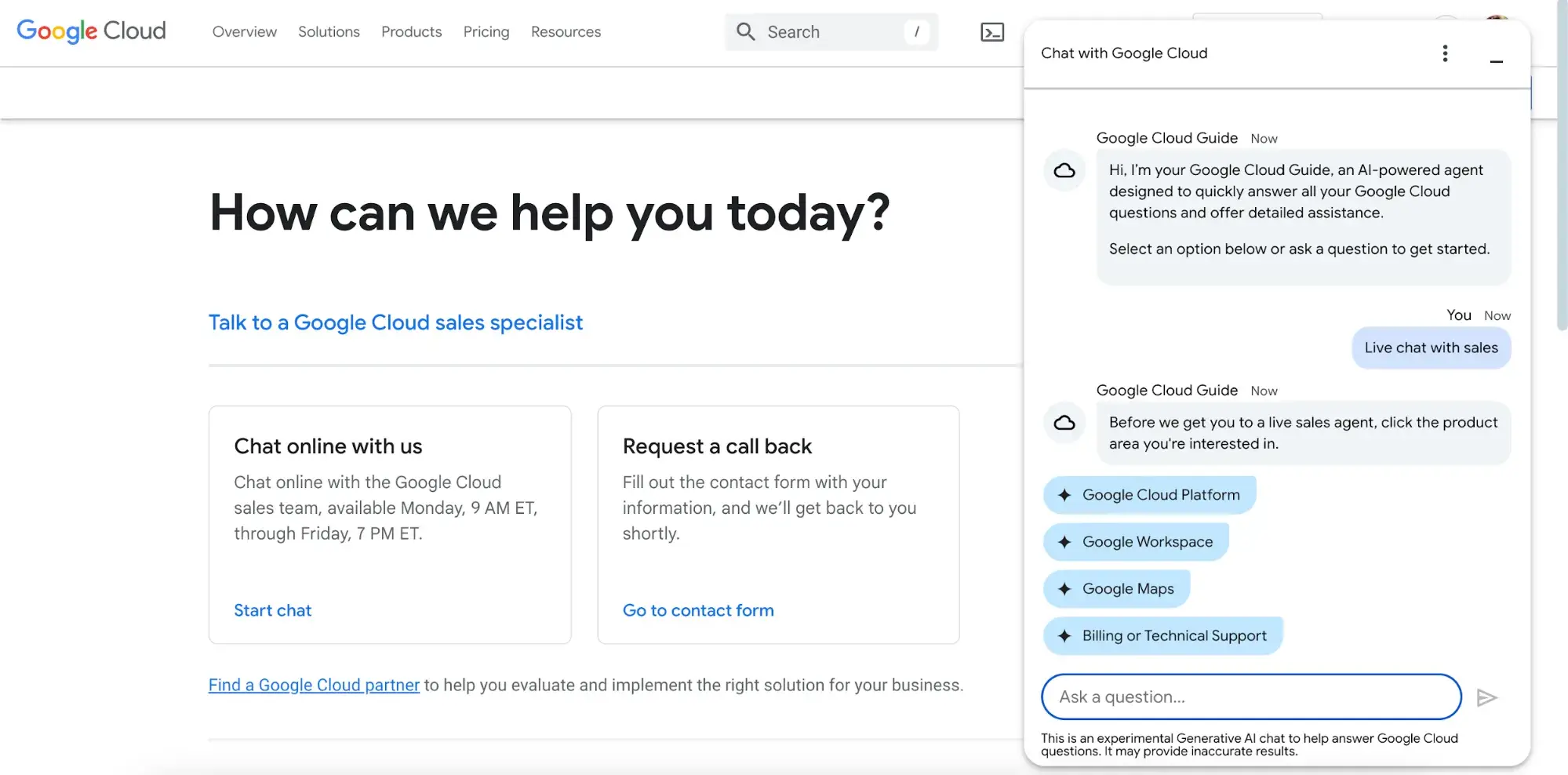Viewport: 1568px width, 775px height.
Task: Open the Overview nav item
Action: pos(244,32)
